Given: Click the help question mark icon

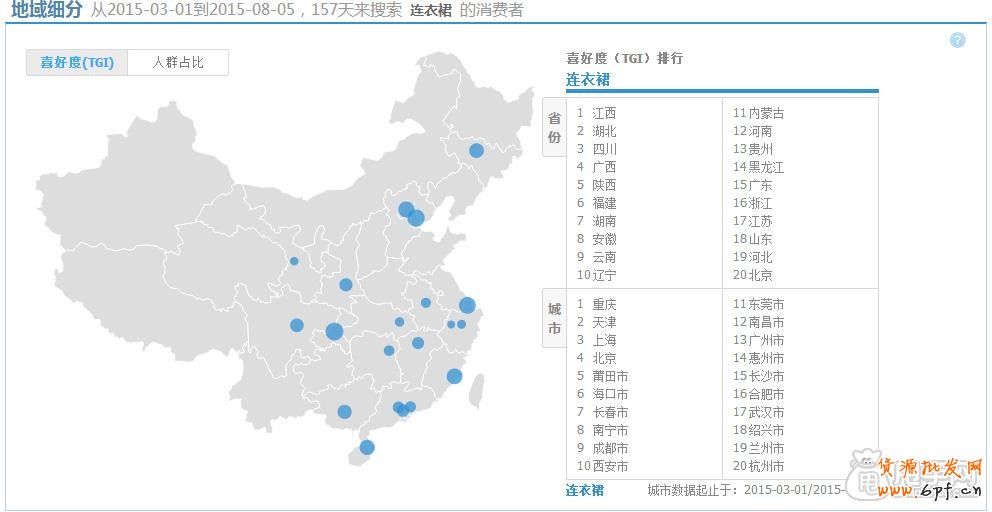Looking at the screenshot, I should (x=957, y=40).
